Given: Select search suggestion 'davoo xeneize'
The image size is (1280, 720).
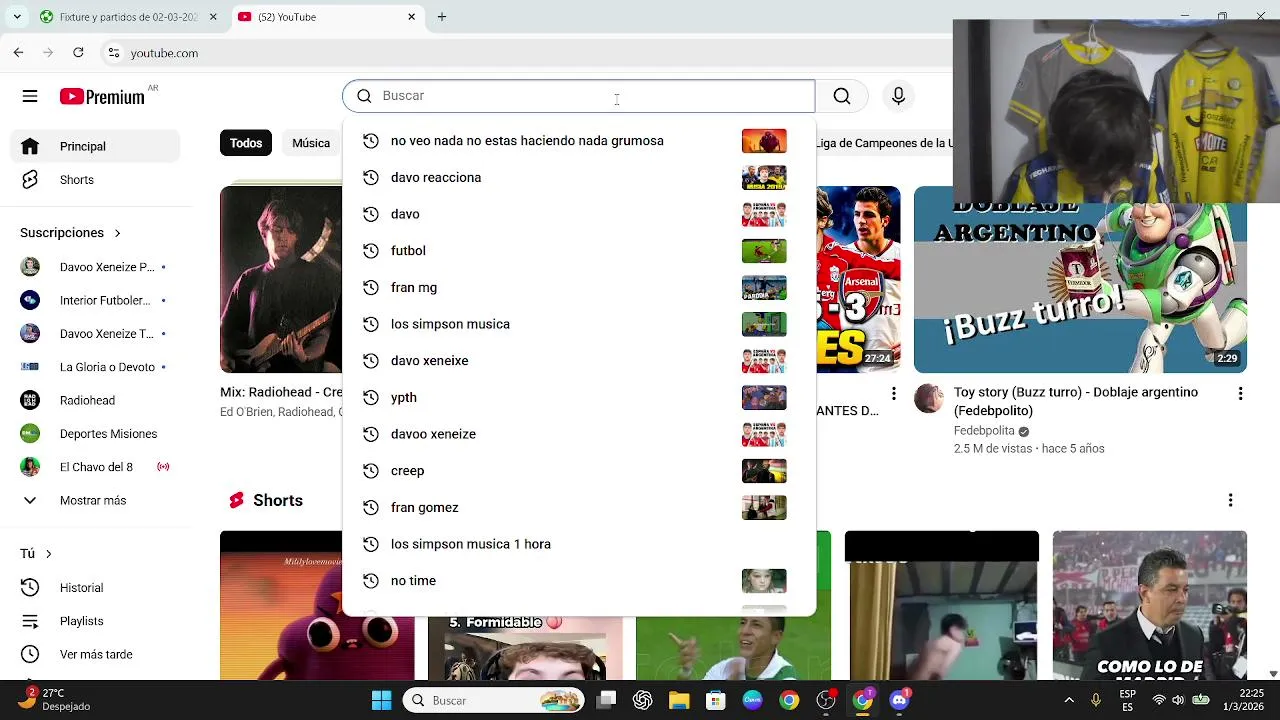Looking at the screenshot, I should [x=579, y=434].
